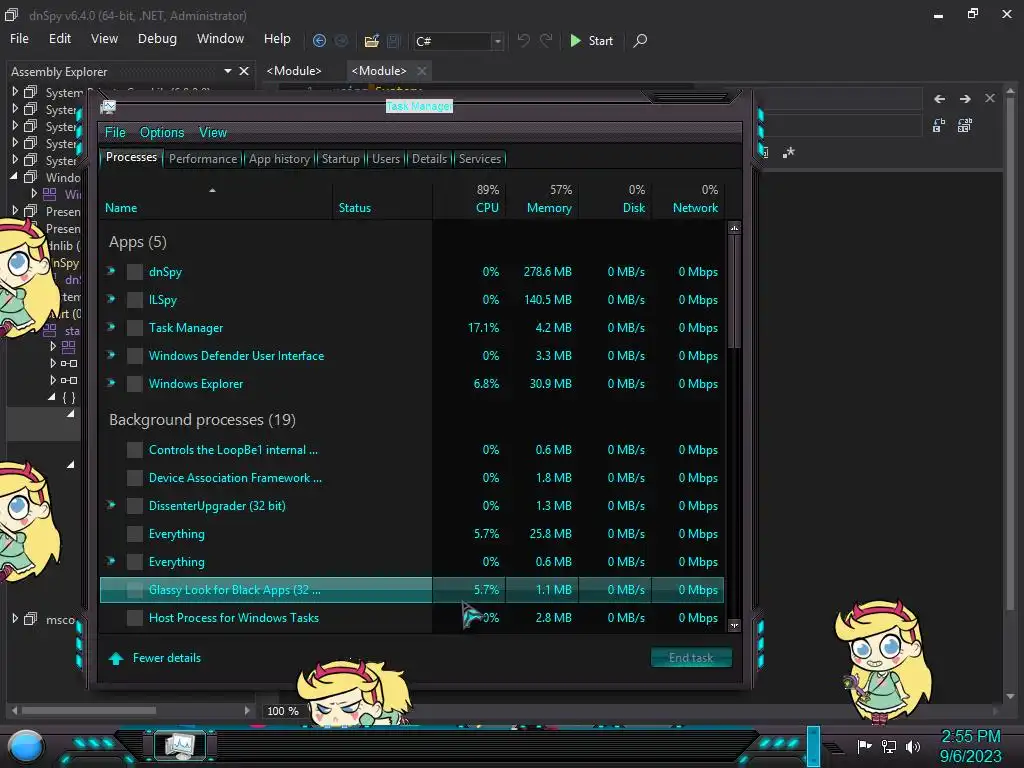Open dnSpy Window menu
1024x768 pixels.
point(220,39)
